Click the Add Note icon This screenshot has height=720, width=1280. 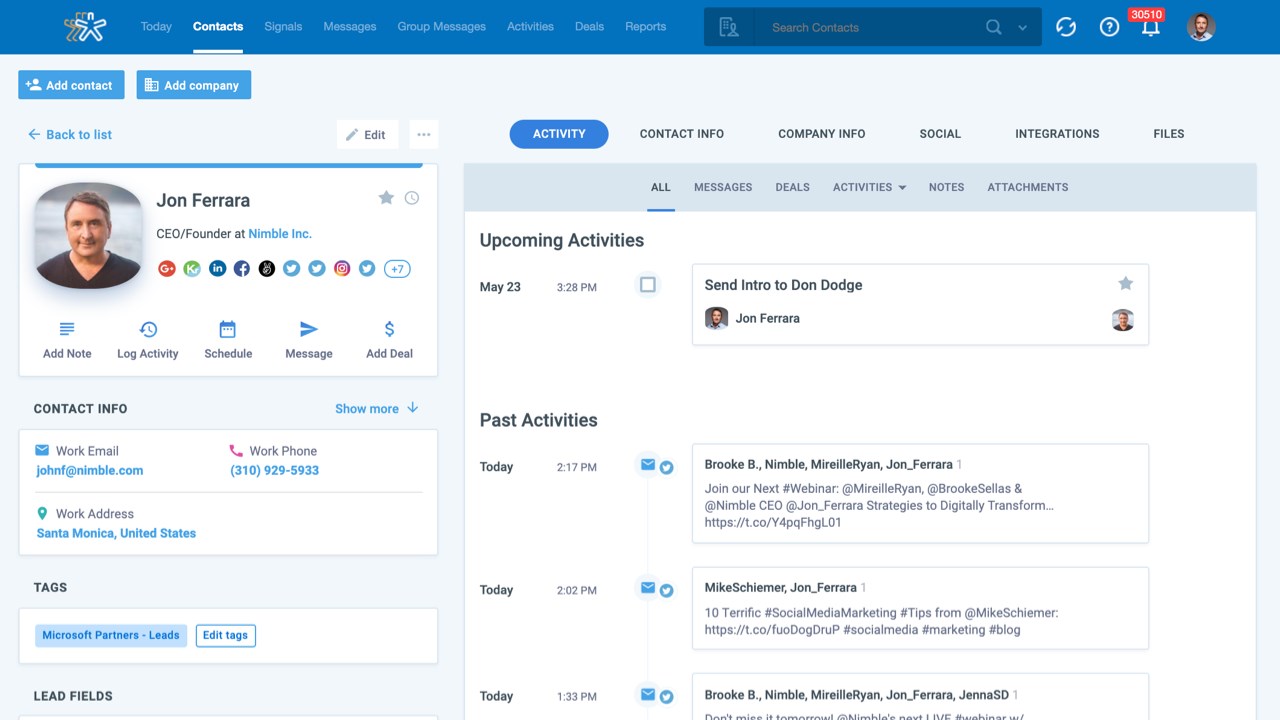pyautogui.click(x=67, y=329)
